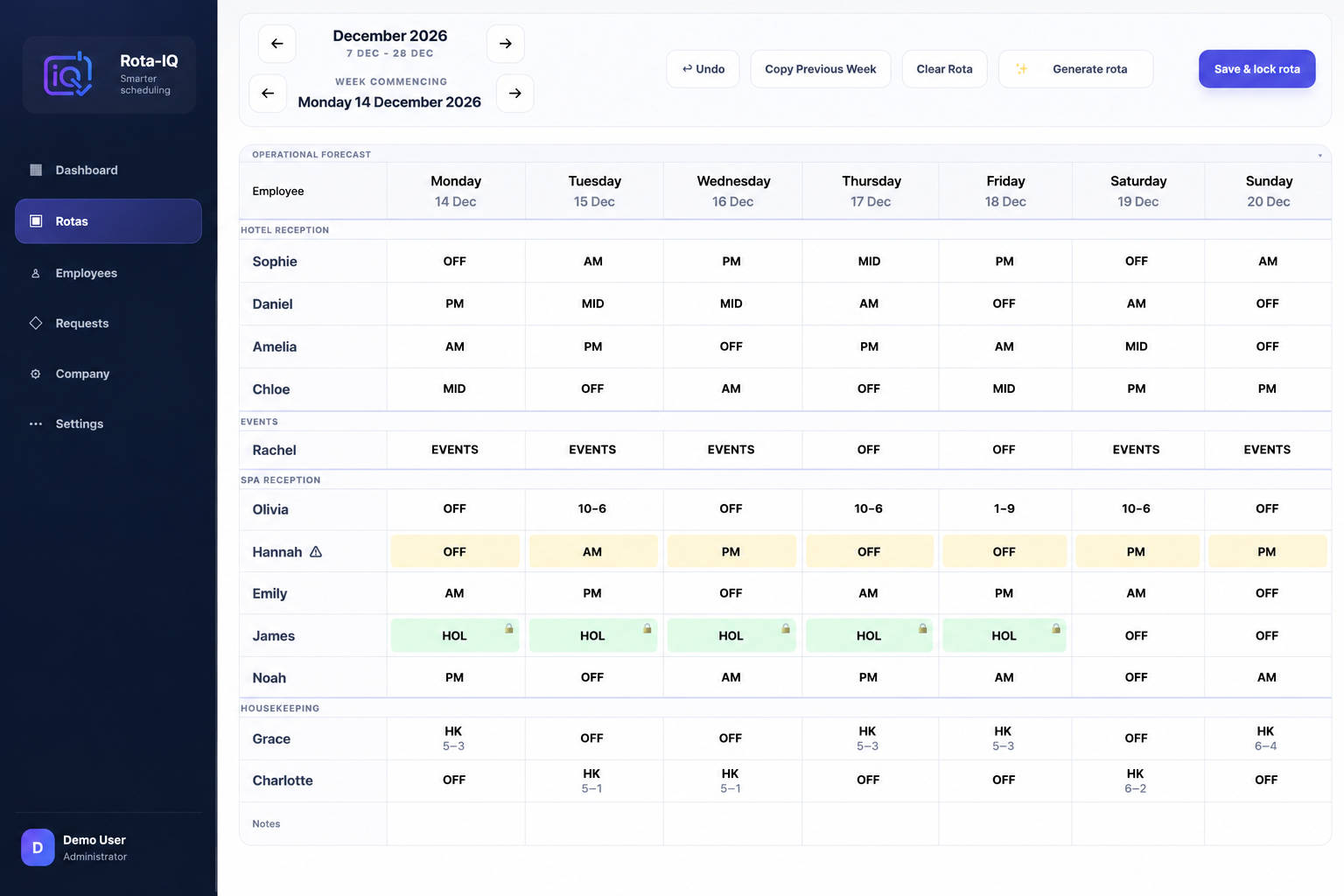Image resolution: width=1344 pixels, height=896 pixels.
Task: Open the Settings menu item
Action: [x=108, y=423]
